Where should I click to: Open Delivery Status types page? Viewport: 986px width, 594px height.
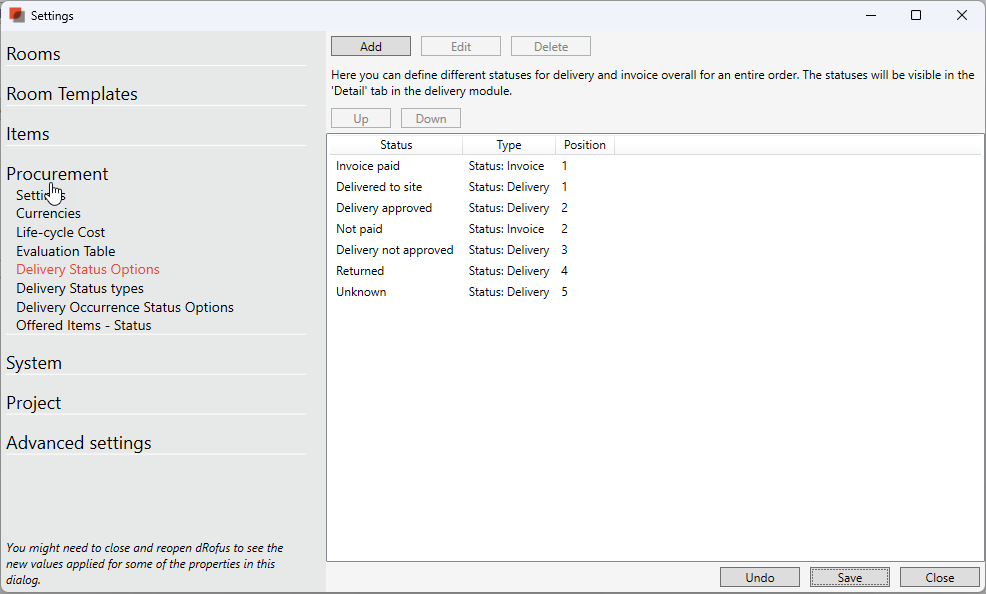[80, 288]
